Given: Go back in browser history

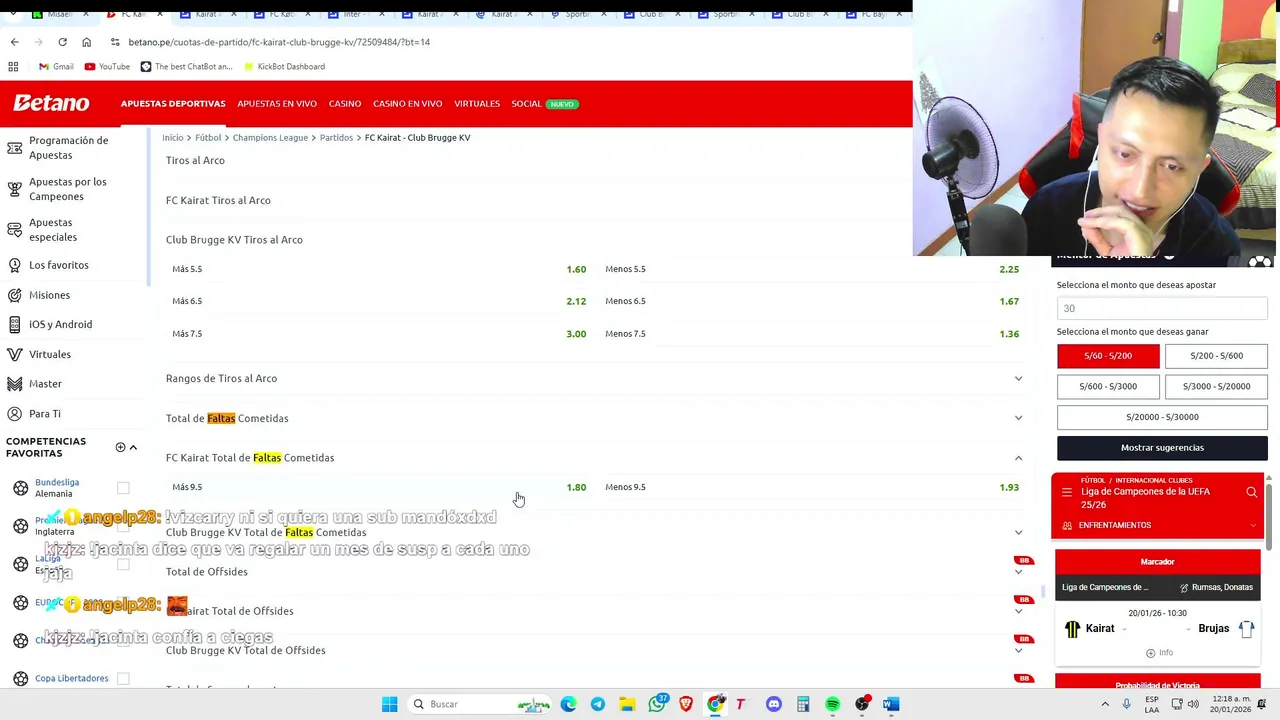Looking at the screenshot, I should point(14,42).
